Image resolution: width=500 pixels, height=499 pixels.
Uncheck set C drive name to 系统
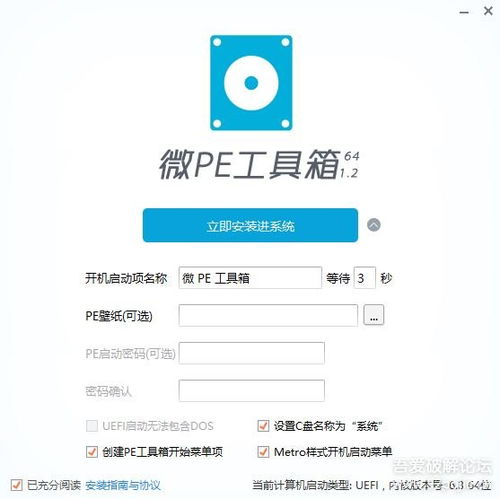click(263, 426)
